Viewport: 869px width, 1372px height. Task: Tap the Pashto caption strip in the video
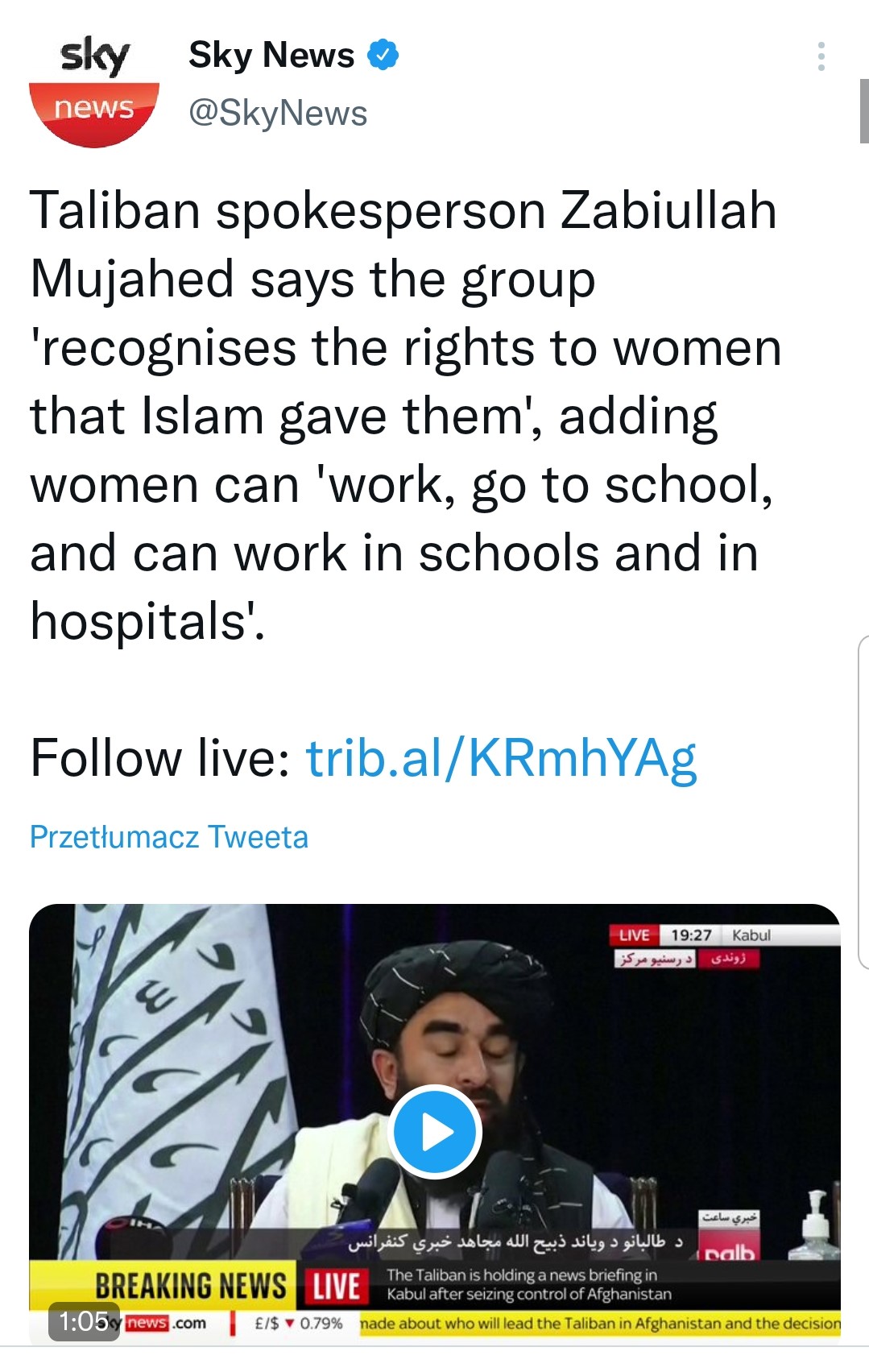[x=515, y=1241]
